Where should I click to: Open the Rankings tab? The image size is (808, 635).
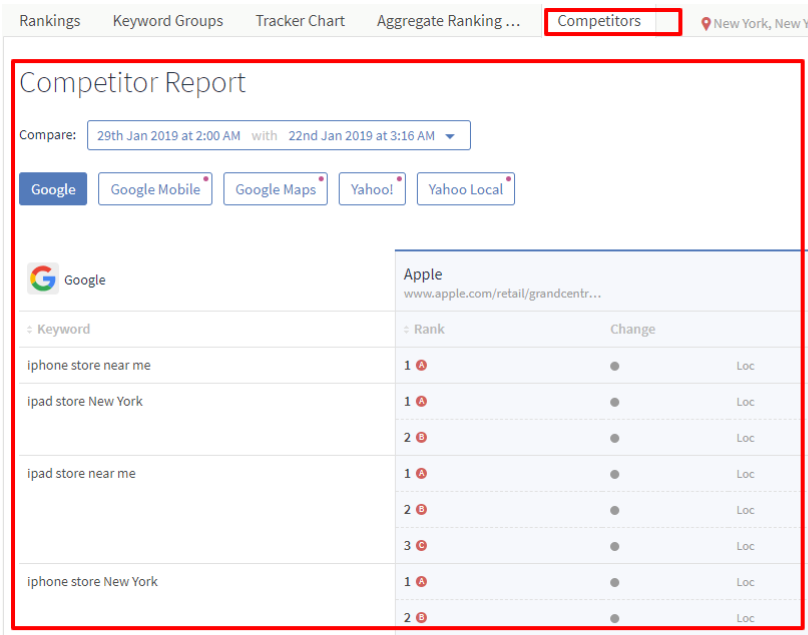click(x=50, y=21)
